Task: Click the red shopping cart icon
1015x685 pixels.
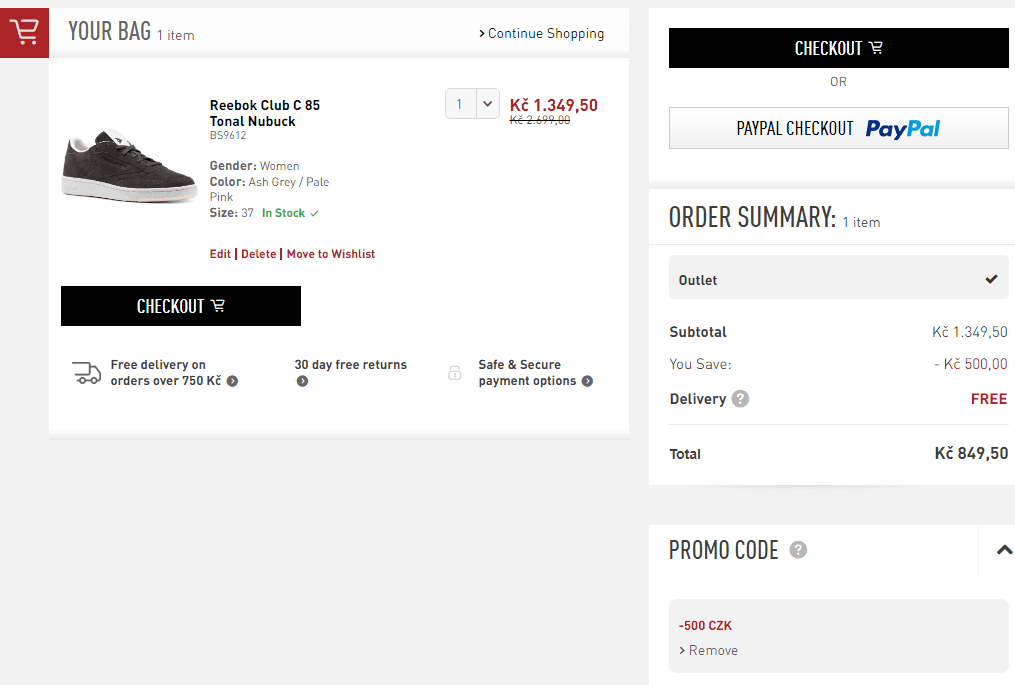Action: (x=24, y=32)
